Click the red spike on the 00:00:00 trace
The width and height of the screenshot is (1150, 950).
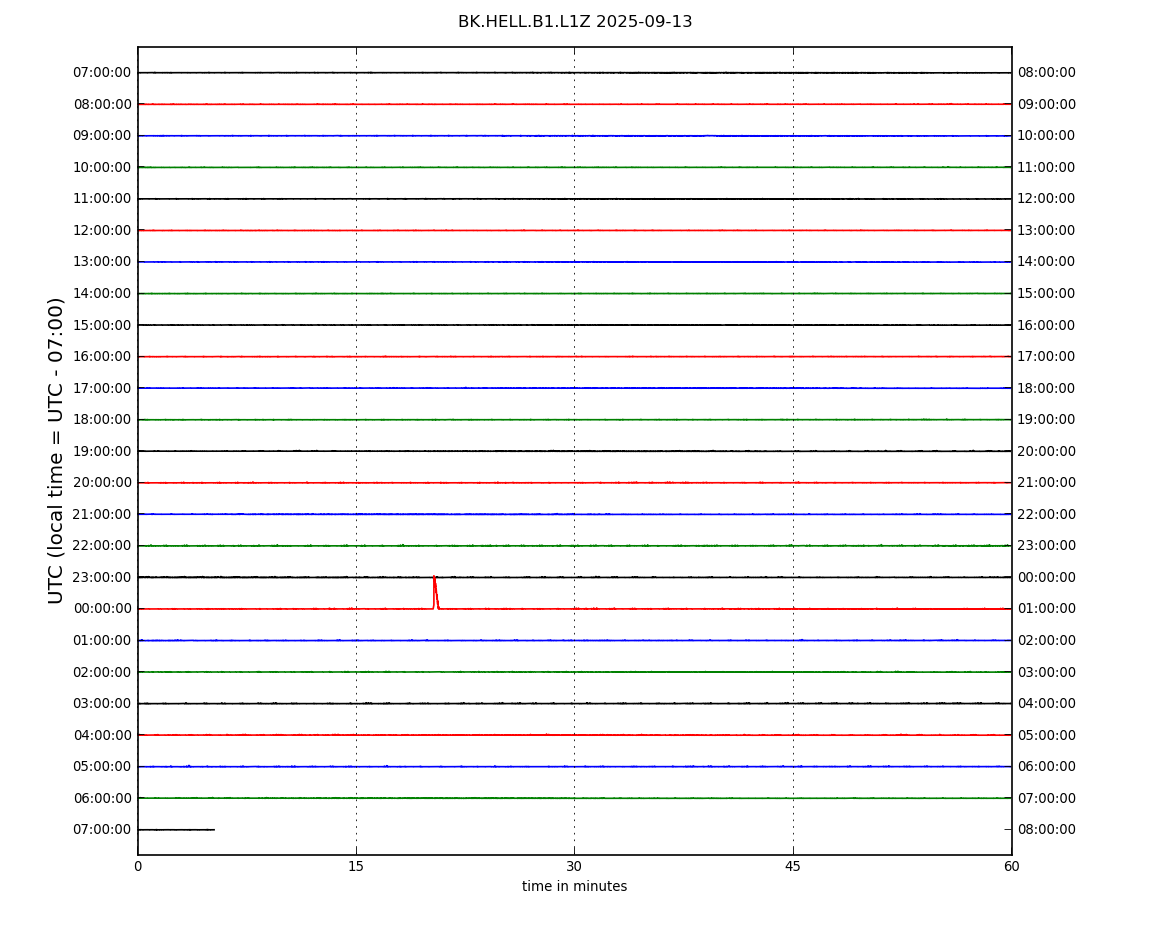[x=435, y=593]
